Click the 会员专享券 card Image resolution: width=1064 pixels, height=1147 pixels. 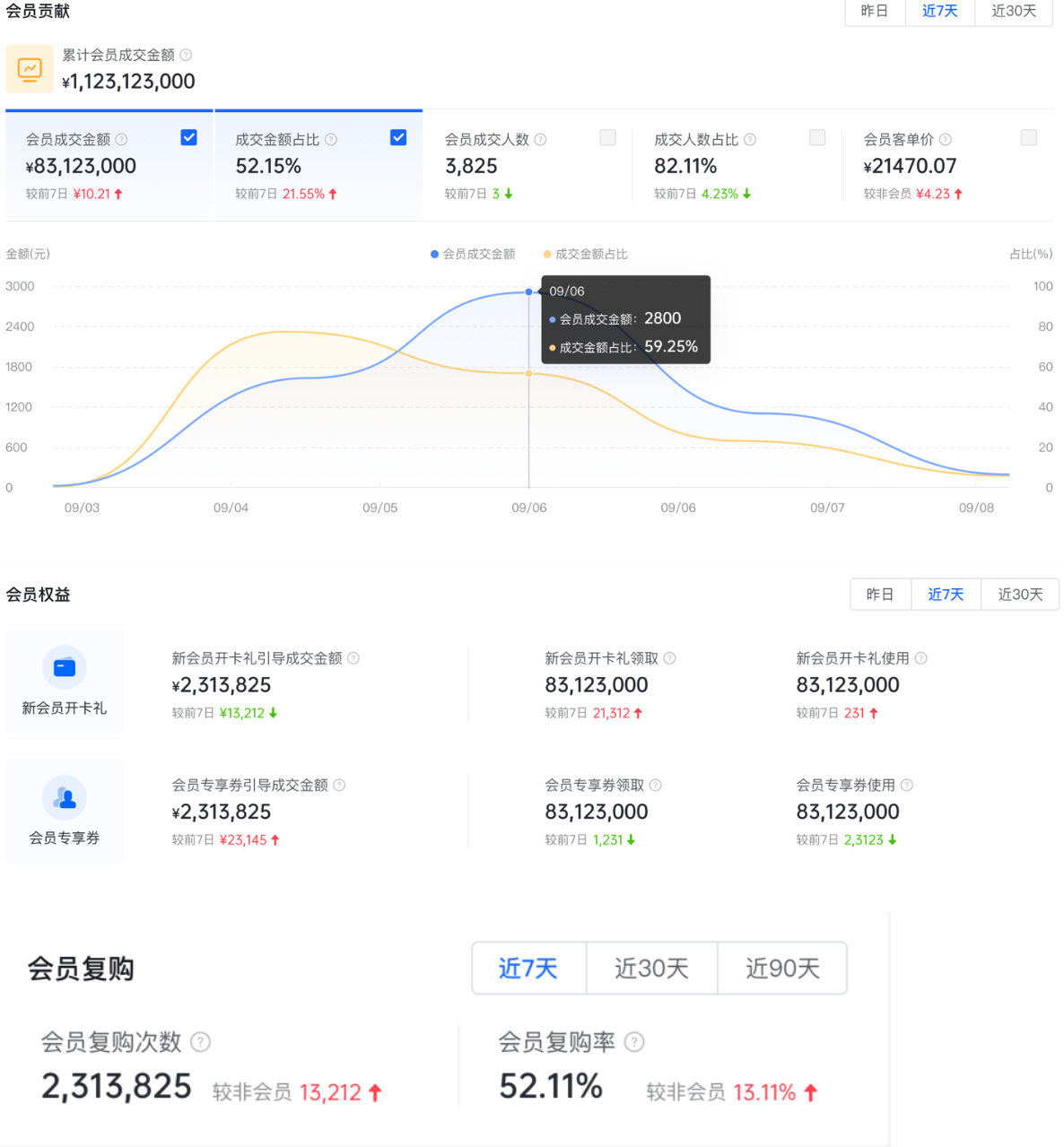pyautogui.click(x=65, y=811)
